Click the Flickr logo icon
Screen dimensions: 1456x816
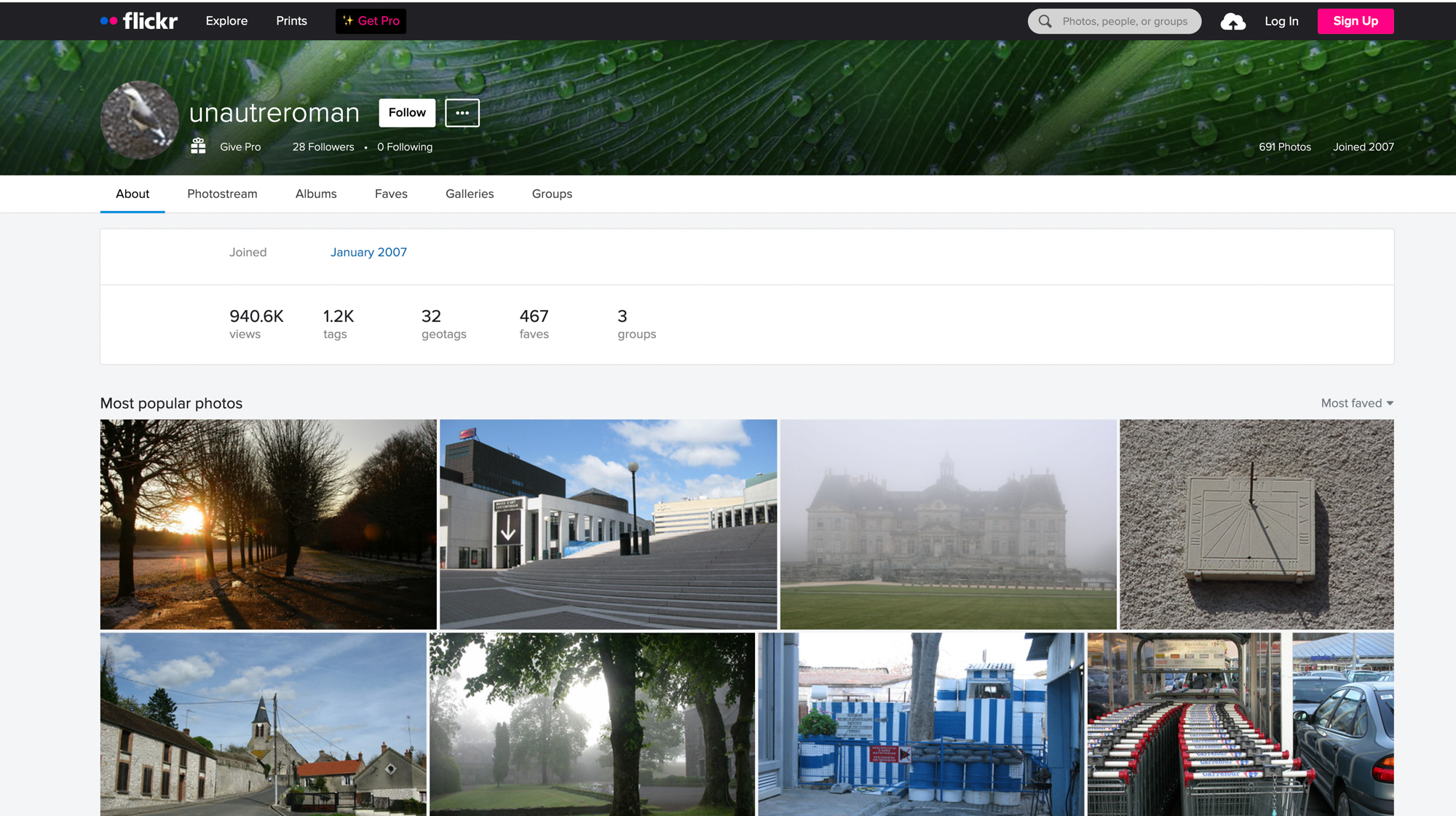[x=139, y=21]
